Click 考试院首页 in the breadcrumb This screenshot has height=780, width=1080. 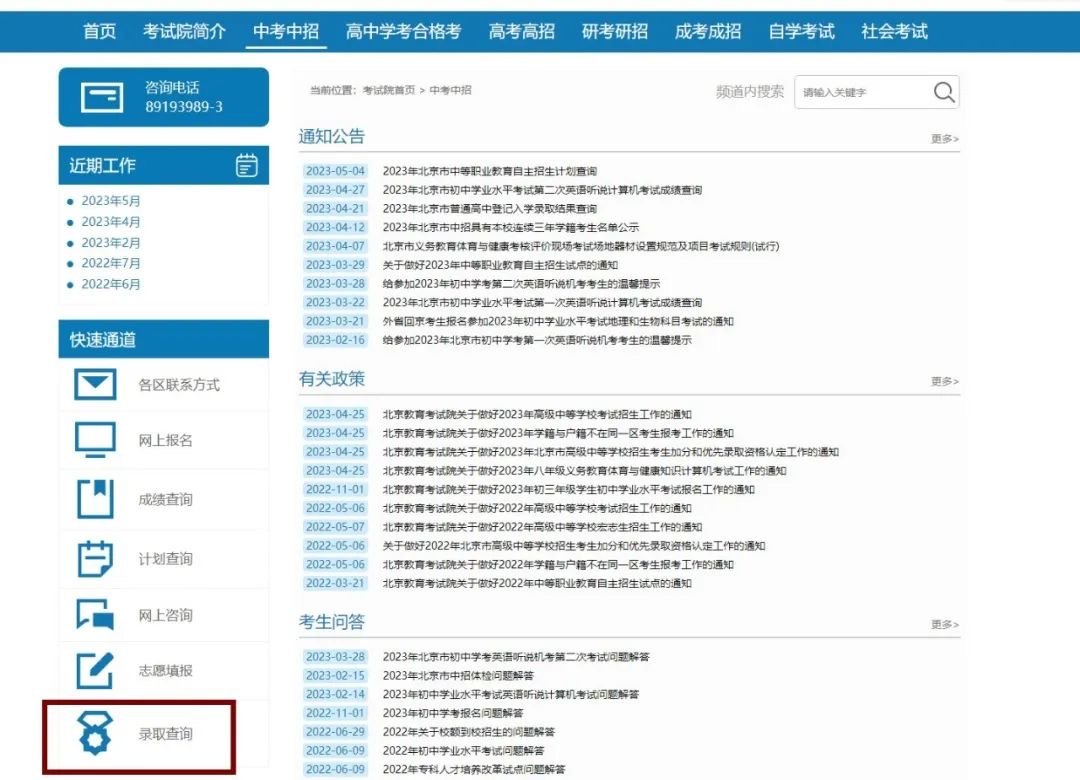388,90
